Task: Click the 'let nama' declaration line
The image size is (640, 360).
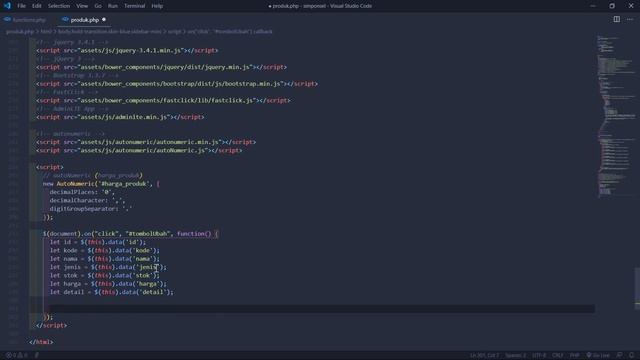Action: pos(104,259)
